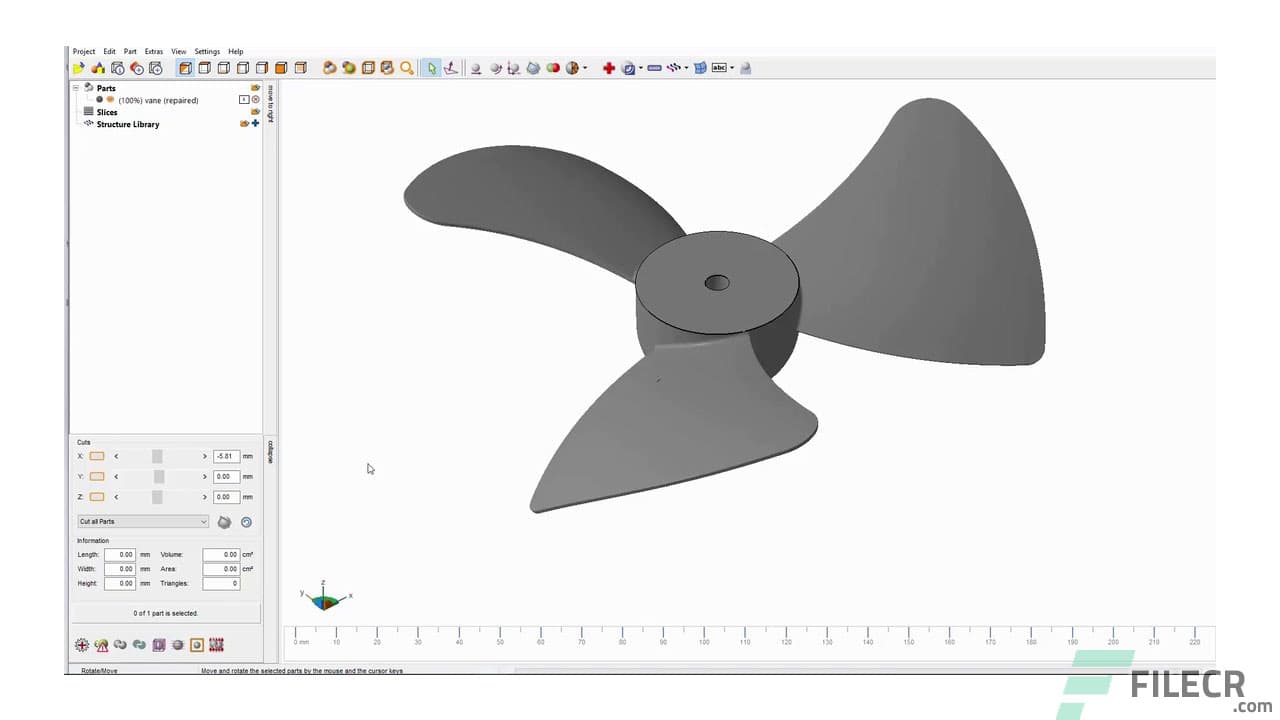Image resolution: width=1280 pixels, height=720 pixels.
Task: Click the cut execute icon beside Cut all Parts
Action: pyautogui.click(x=224, y=521)
